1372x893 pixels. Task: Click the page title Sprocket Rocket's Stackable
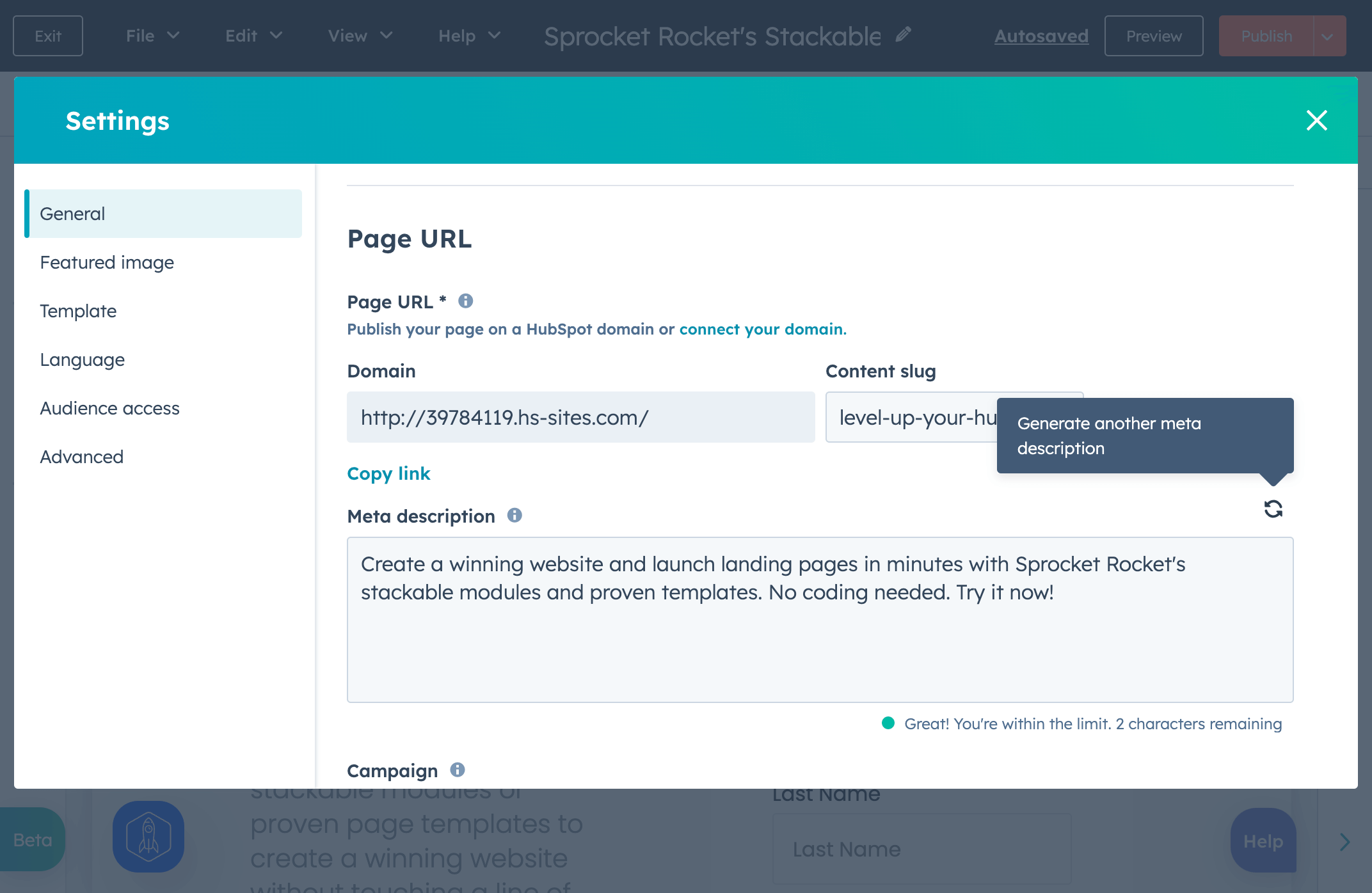coord(712,36)
